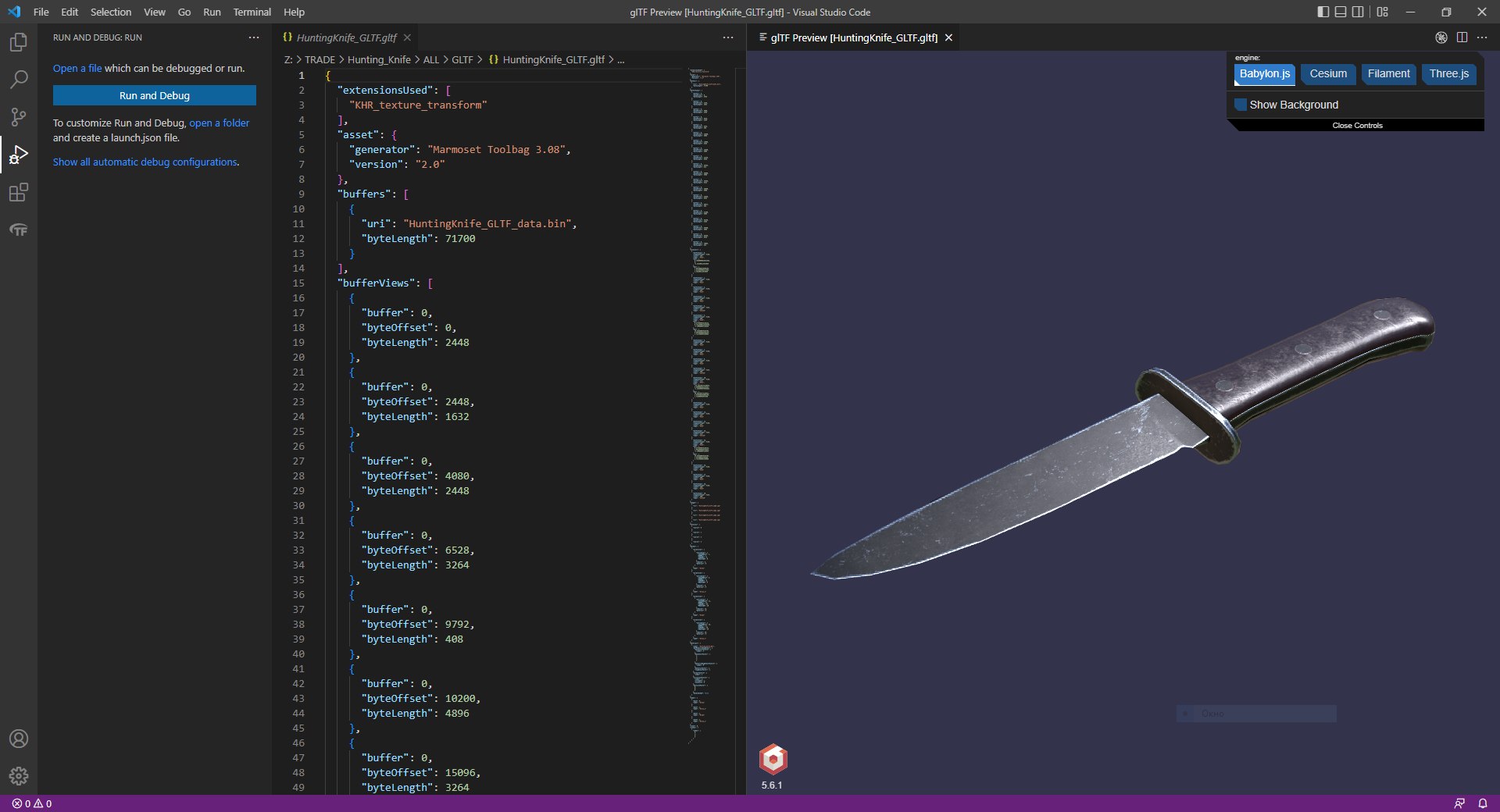Open the notifications bell in the status bar
The image size is (1500, 812).
point(1482,803)
